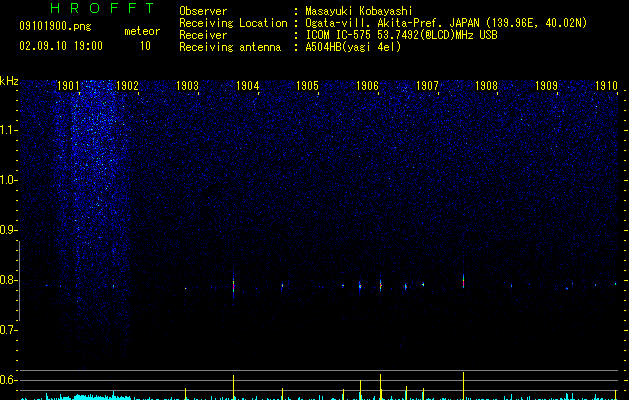Click the 1902 time axis label
629x400 pixels.
coord(127,86)
